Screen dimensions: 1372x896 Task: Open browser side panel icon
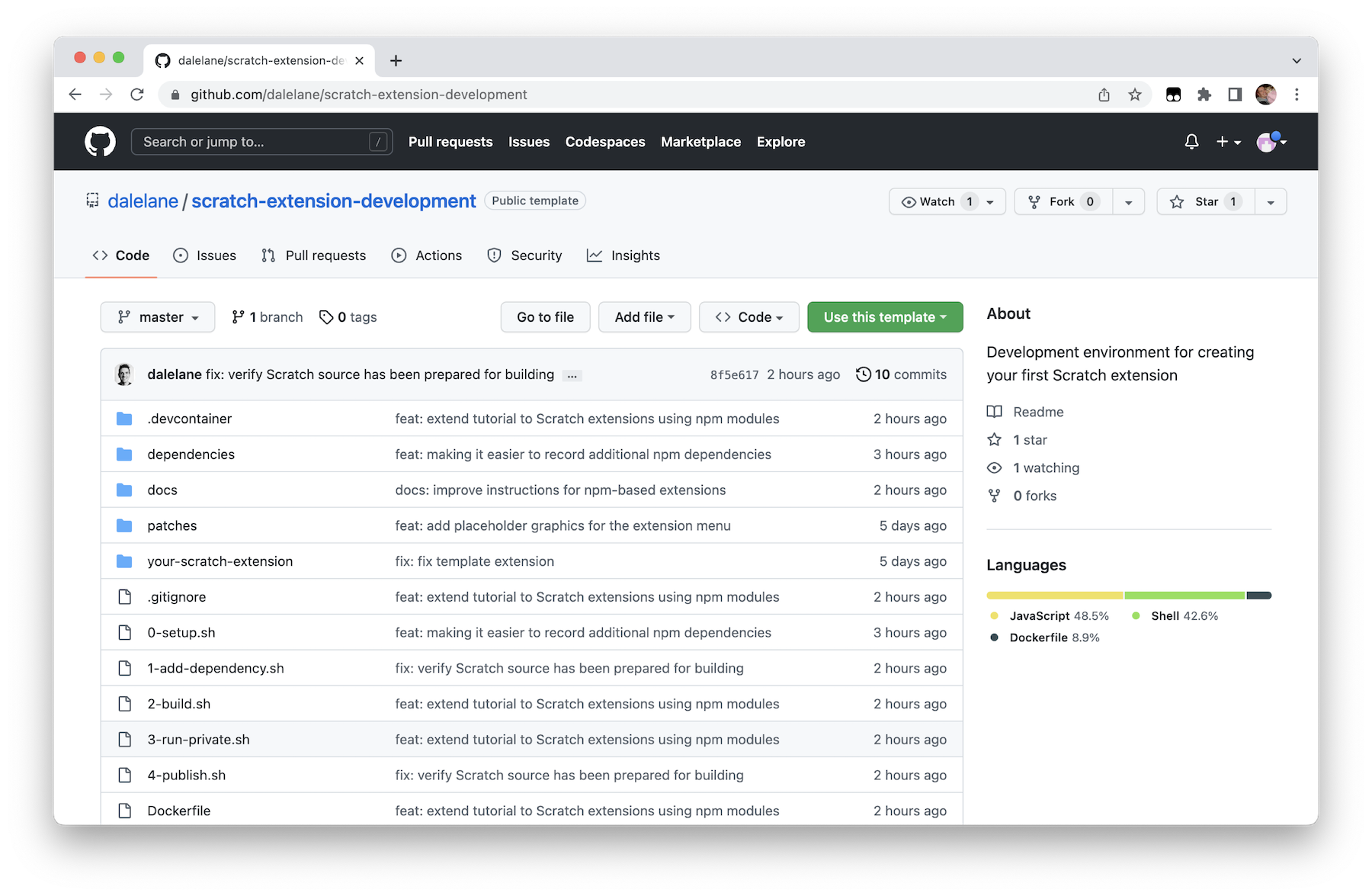pyautogui.click(x=1235, y=95)
